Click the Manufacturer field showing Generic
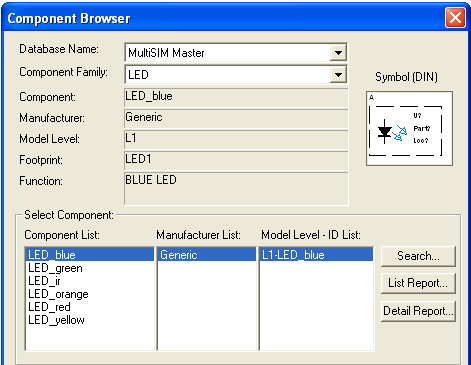This screenshot has width=471, height=365. tap(236, 118)
